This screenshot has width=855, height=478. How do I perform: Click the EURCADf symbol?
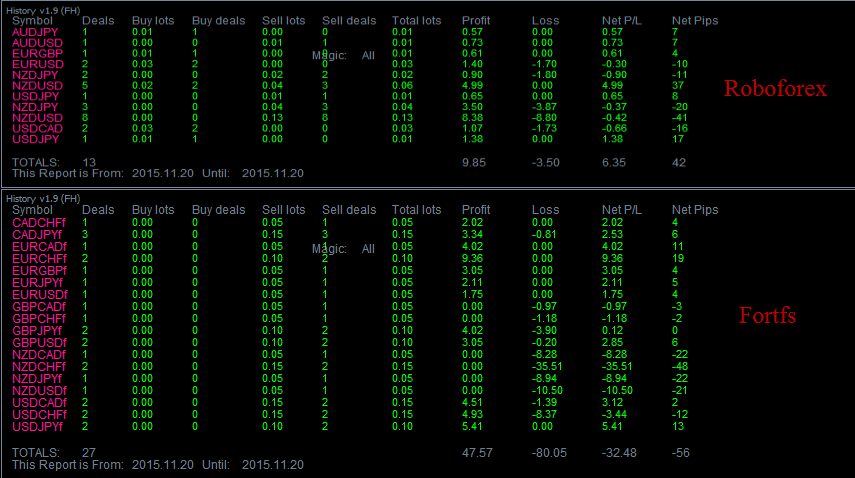(x=39, y=246)
